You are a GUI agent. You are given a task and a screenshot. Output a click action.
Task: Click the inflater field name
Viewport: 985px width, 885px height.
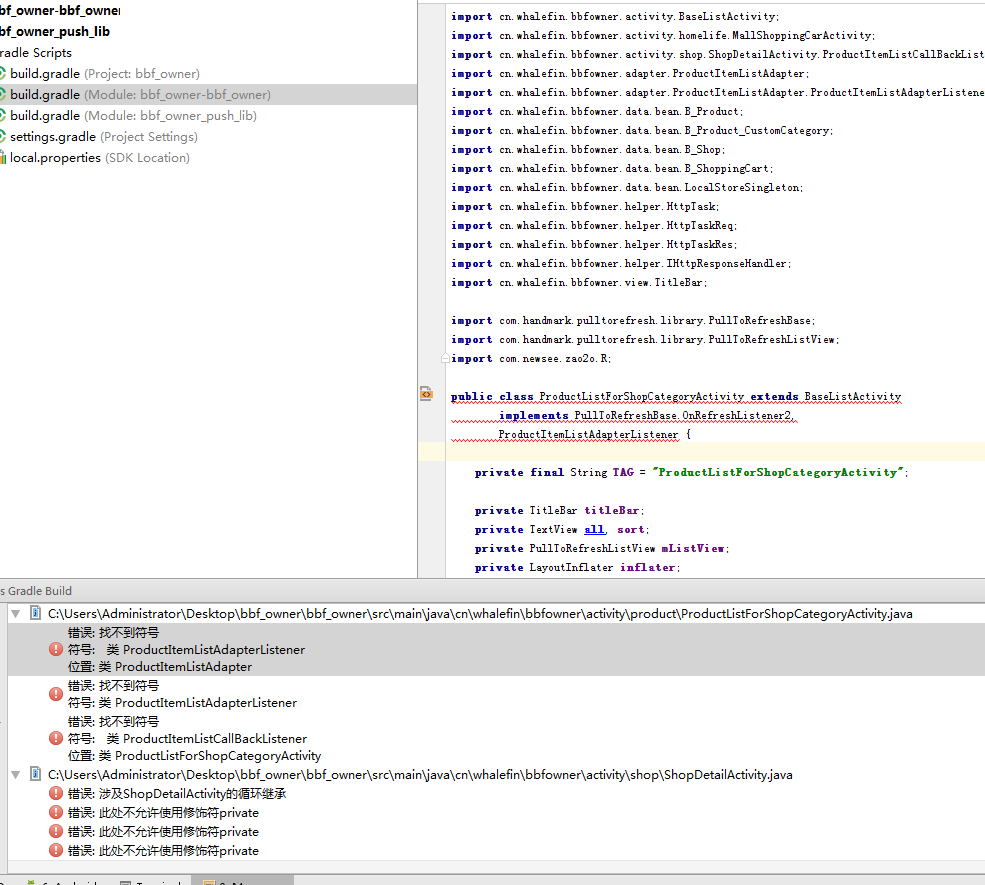648,567
